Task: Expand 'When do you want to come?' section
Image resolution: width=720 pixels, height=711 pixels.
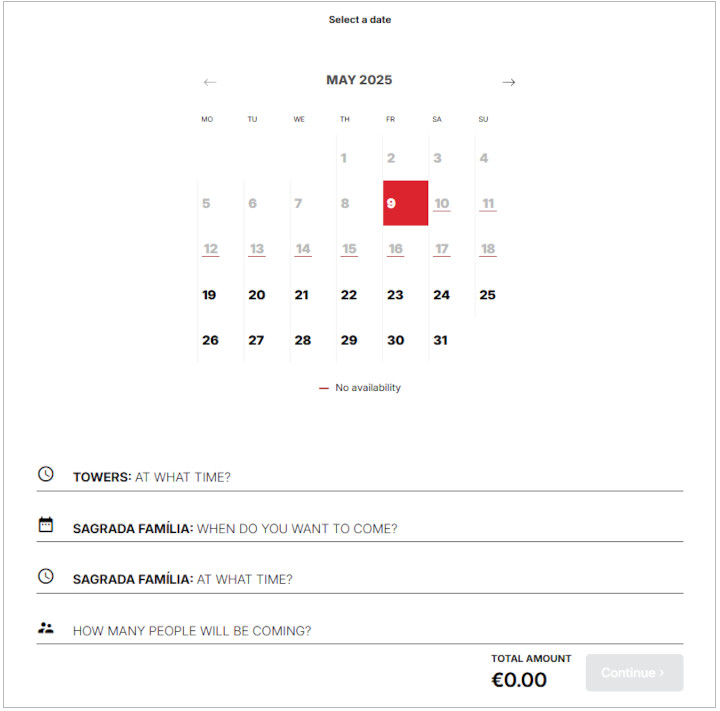Action: click(360, 528)
